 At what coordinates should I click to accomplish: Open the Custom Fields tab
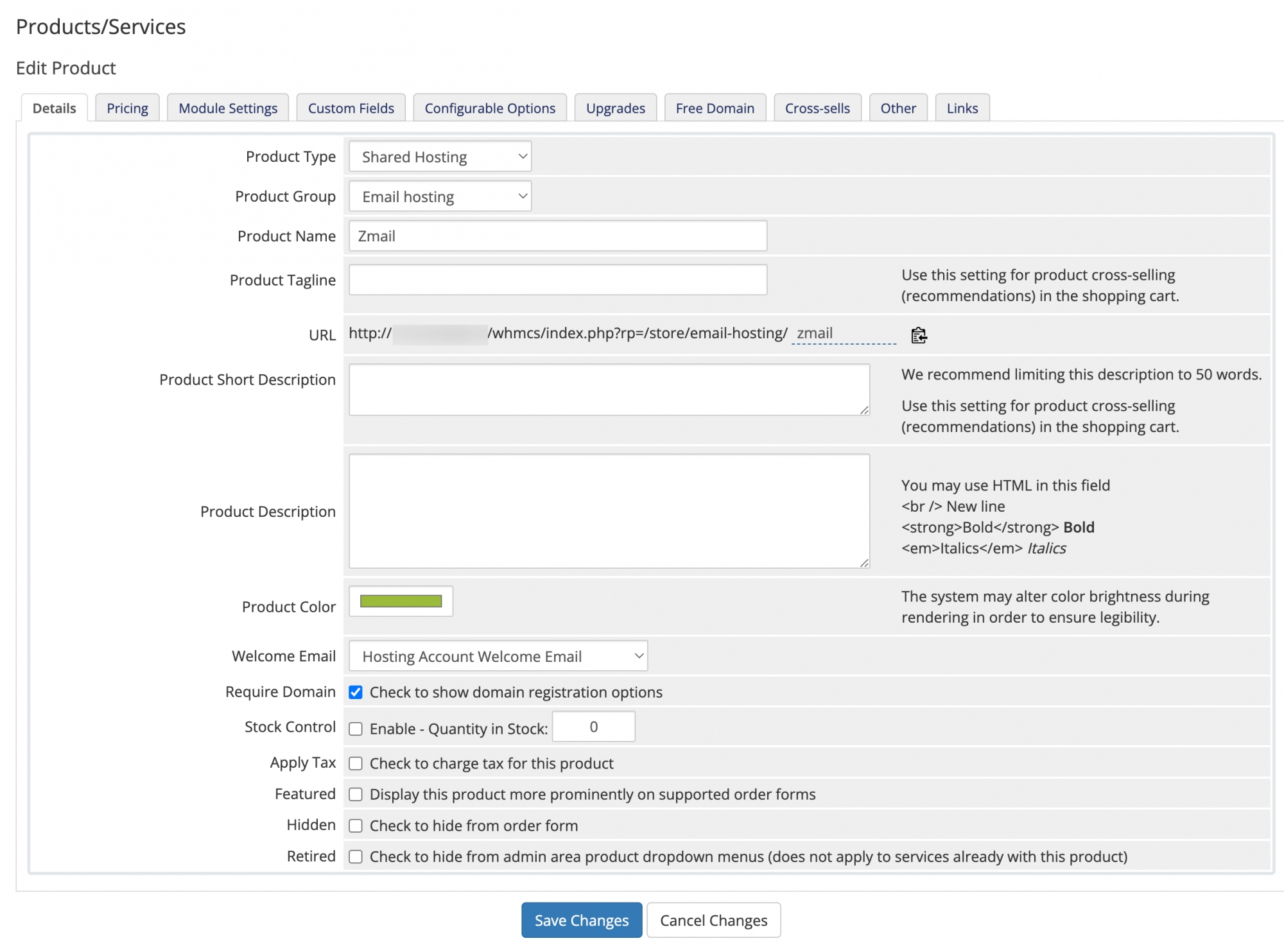[351, 108]
